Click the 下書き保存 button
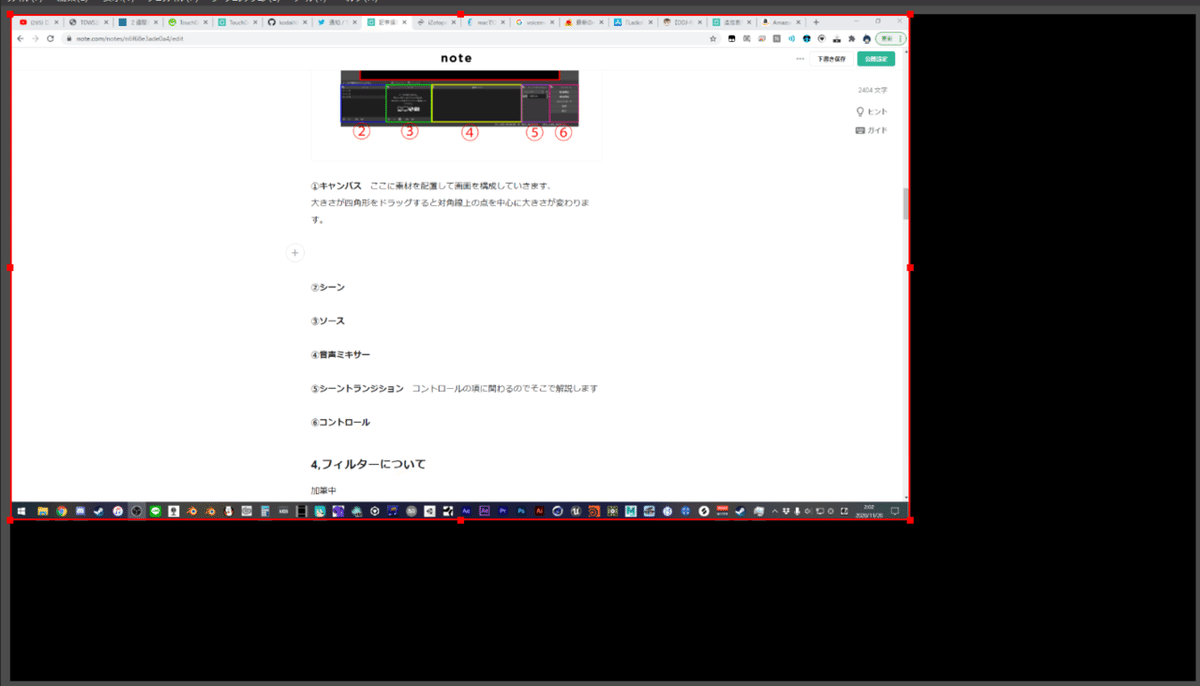The height and width of the screenshot is (686, 1200). coord(832,59)
